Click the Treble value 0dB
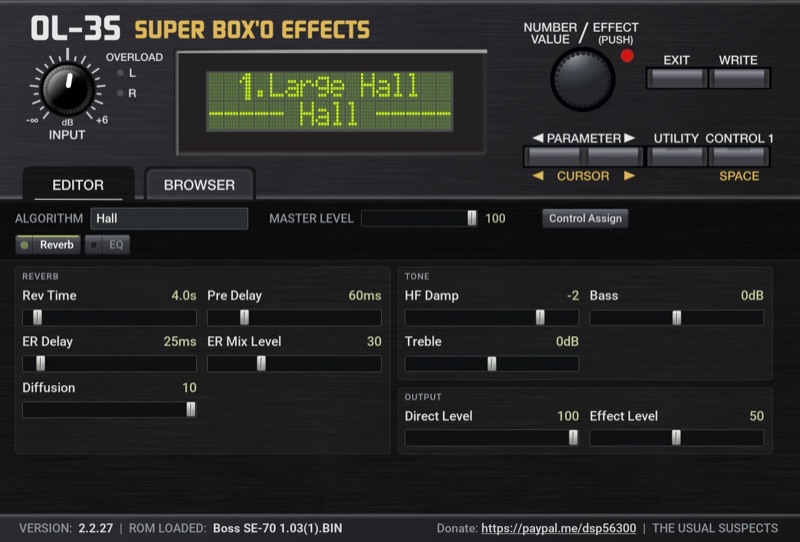Image resolution: width=800 pixels, height=542 pixels. (567, 341)
